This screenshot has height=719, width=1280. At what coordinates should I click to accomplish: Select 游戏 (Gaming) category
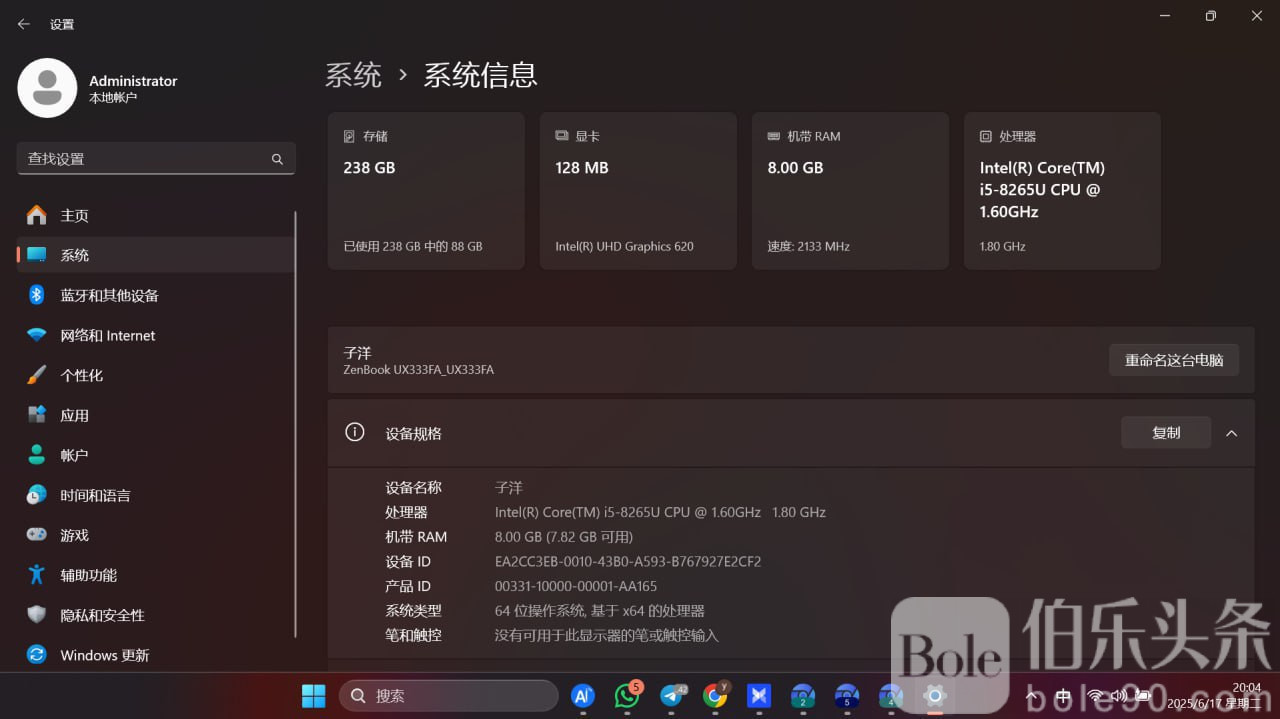[74, 535]
